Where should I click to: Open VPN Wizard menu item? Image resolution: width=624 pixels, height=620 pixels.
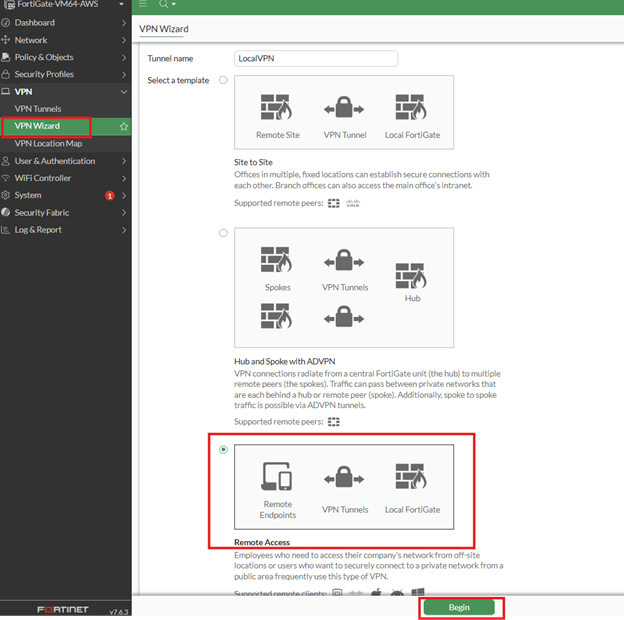click(x=37, y=126)
